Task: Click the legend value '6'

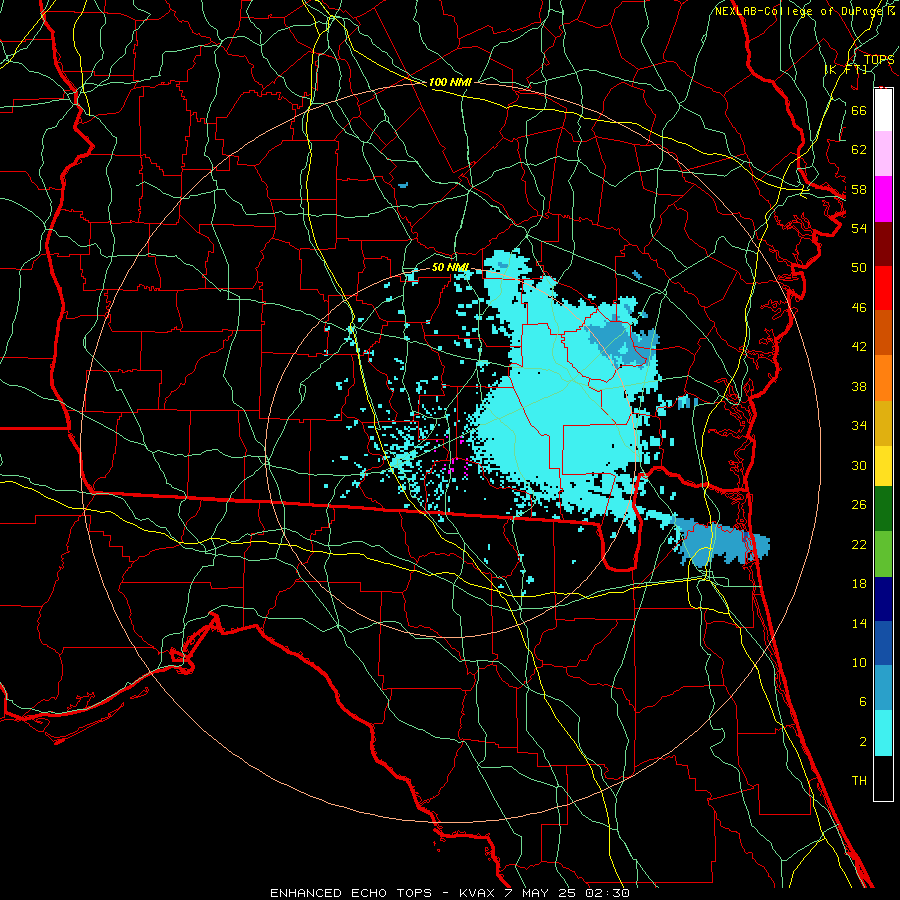Action: [863, 702]
